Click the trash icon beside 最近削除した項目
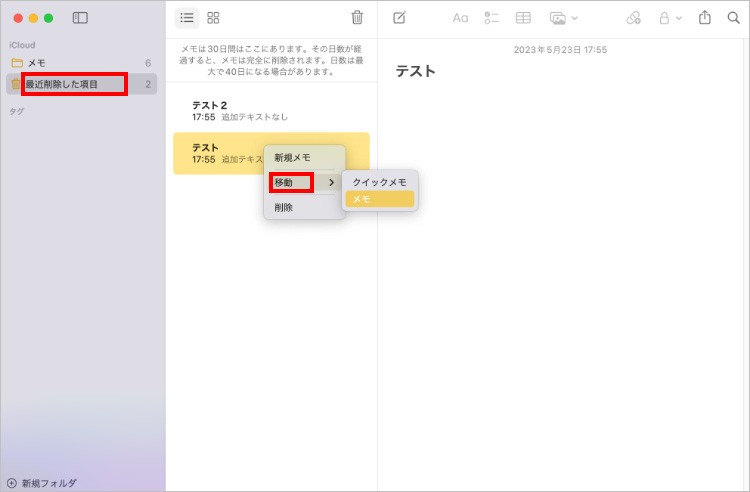 click(x=16, y=84)
